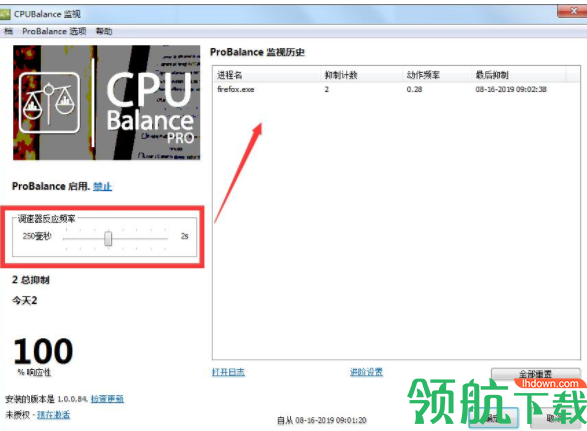The height and width of the screenshot is (431, 587).
Task: Sort by the 进程名 column header
Action: (267, 75)
